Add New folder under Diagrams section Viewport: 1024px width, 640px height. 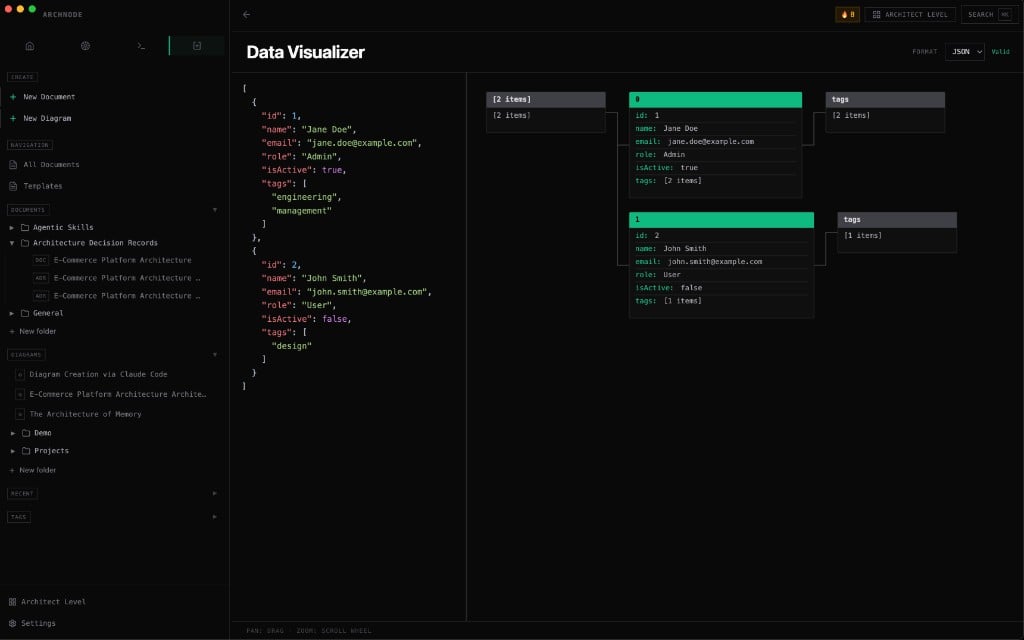(33, 470)
